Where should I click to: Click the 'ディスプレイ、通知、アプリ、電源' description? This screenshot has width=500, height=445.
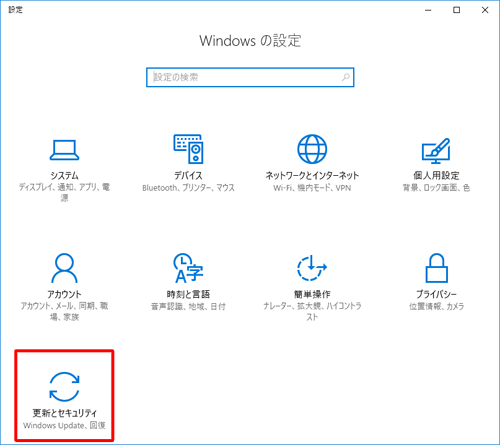tap(64, 192)
